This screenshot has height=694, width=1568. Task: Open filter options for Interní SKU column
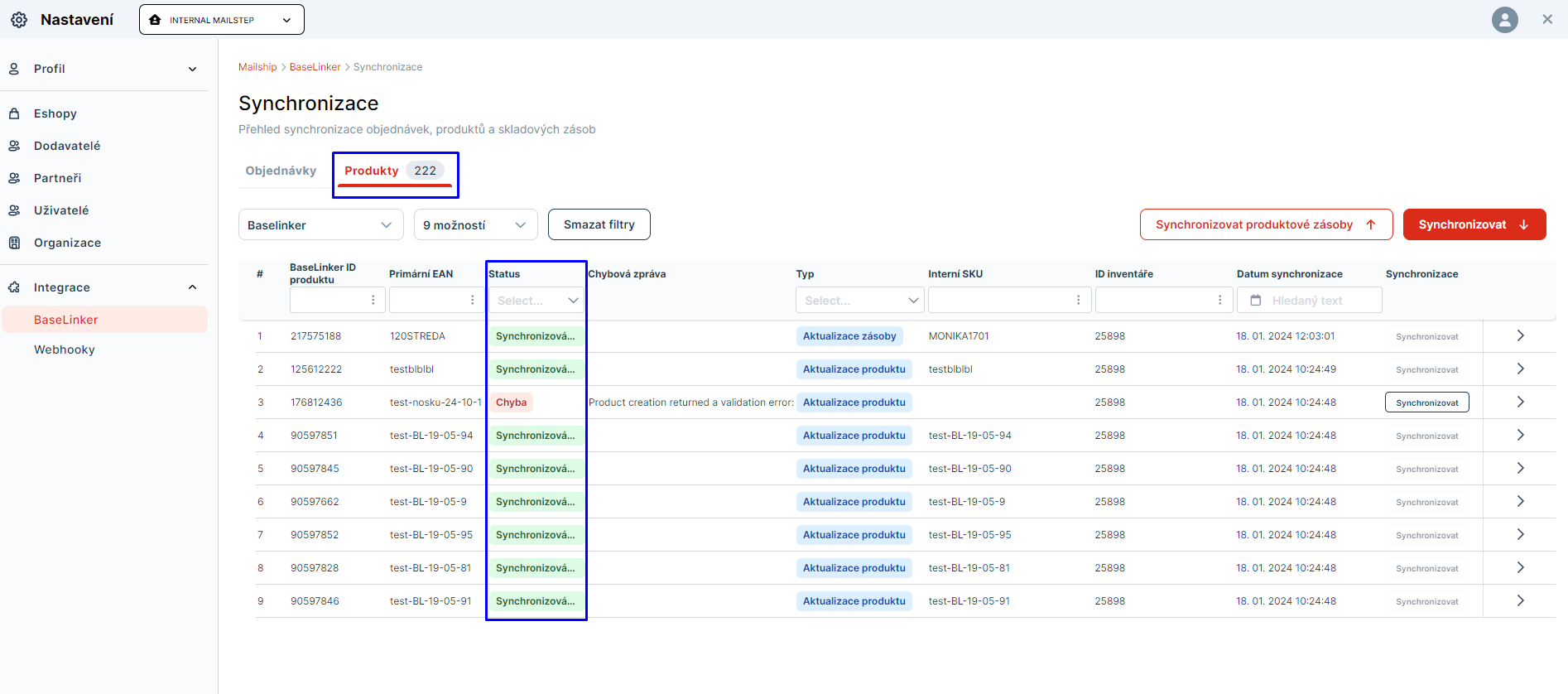[x=1078, y=300]
